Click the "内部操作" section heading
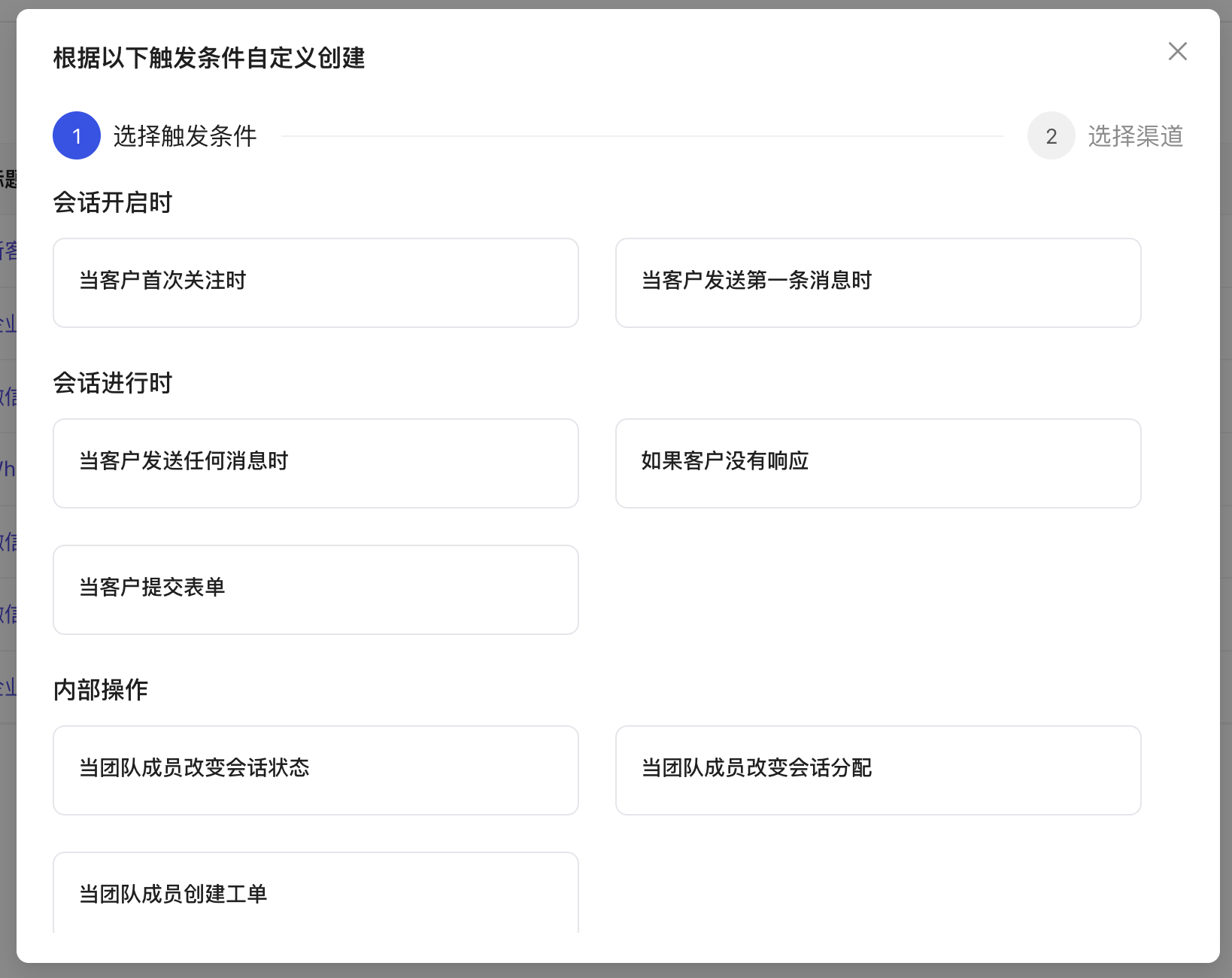Image resolution: width=1232 pixels, height=978 pixels. coord(102,689)
